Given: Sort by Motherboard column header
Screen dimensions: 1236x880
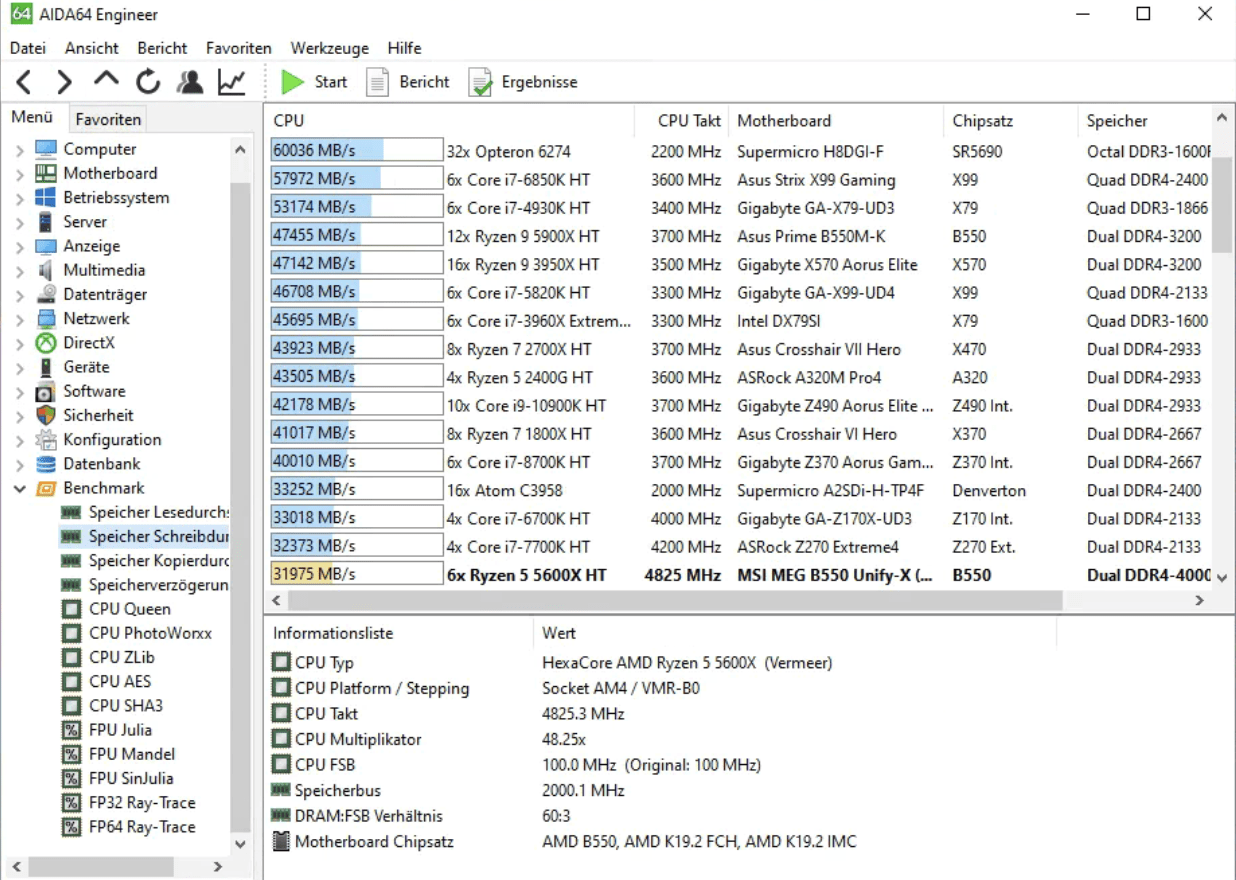Looking at the screenshot, I should point(835,121).
